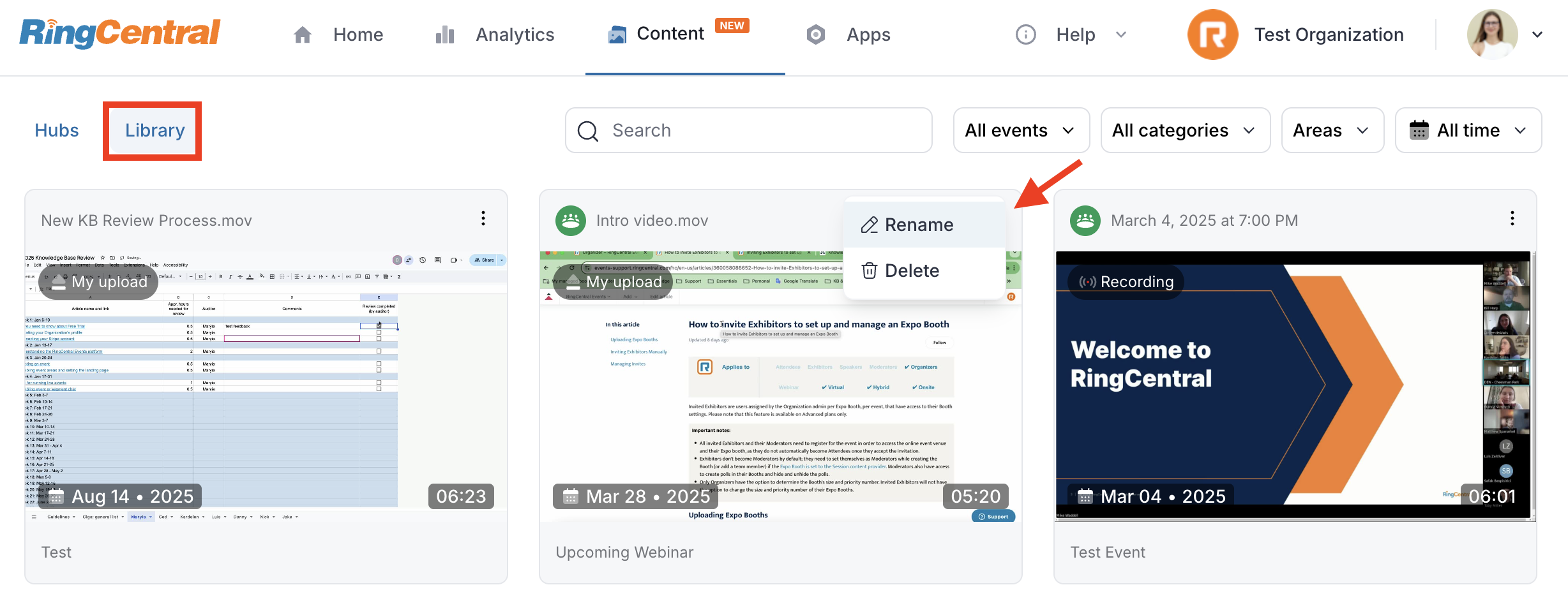Click the Content images icon
1568x601 pixels.
pos(617,34)
